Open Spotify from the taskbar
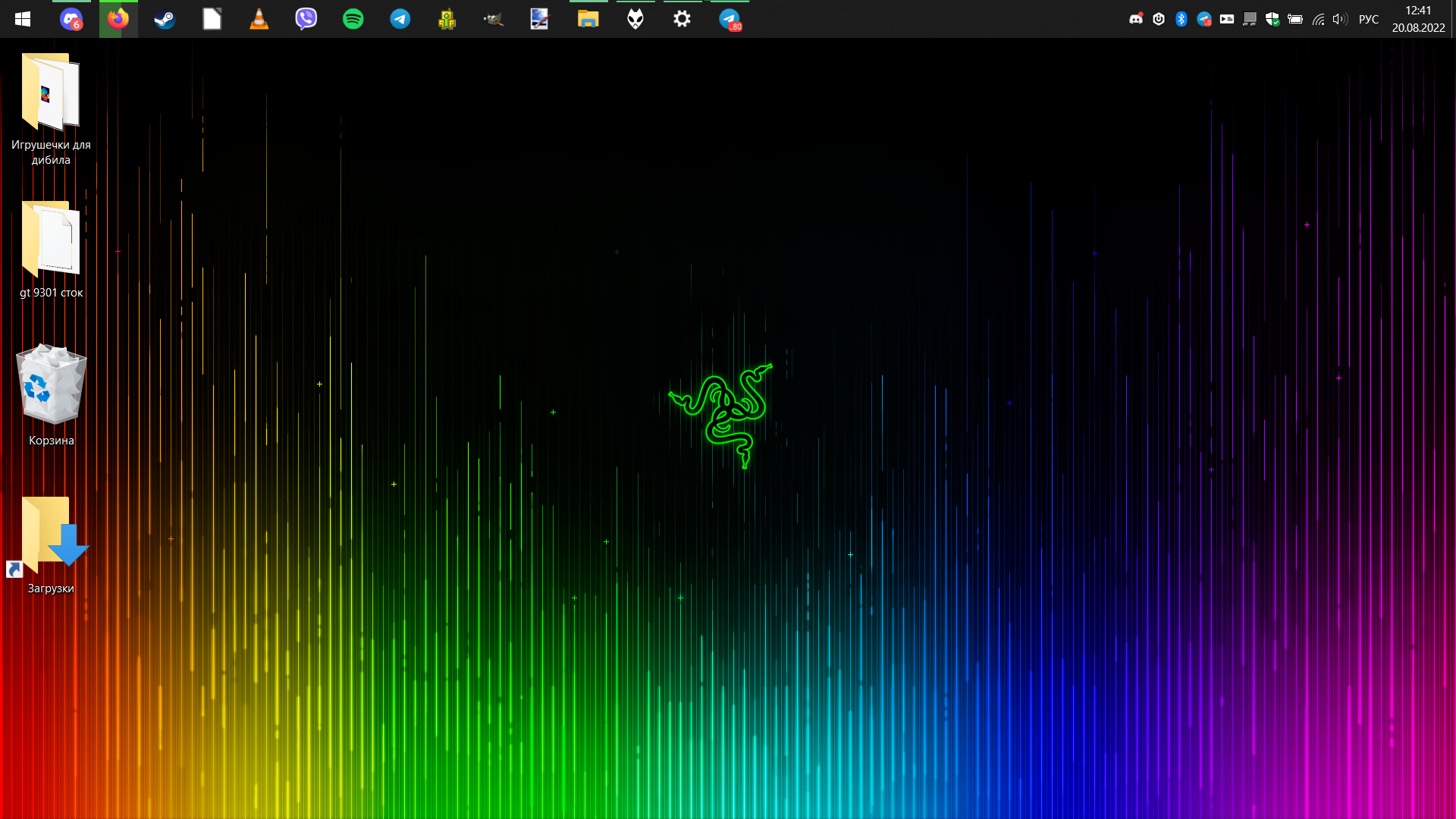Image resolution: width=1456 pixels, height=819 pixels. click(x=353, y=19)
